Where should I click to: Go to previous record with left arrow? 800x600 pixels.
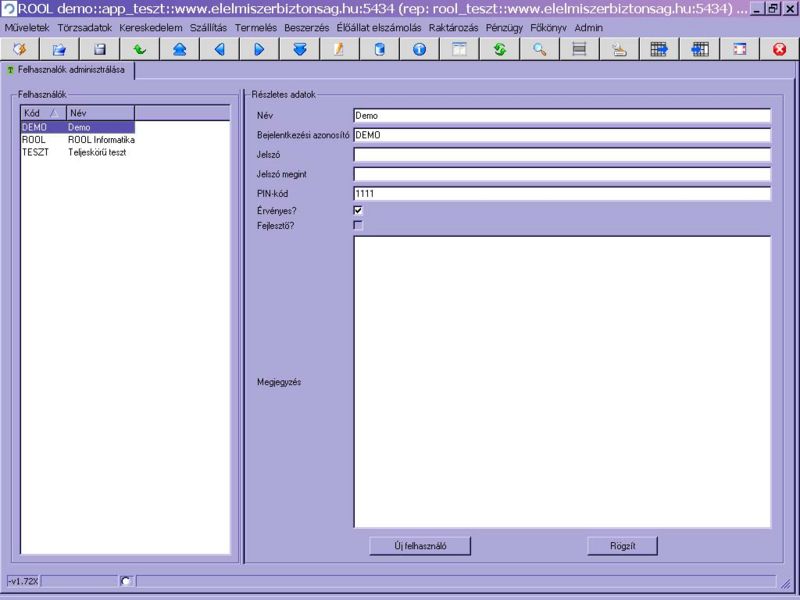tap(220, 49)
